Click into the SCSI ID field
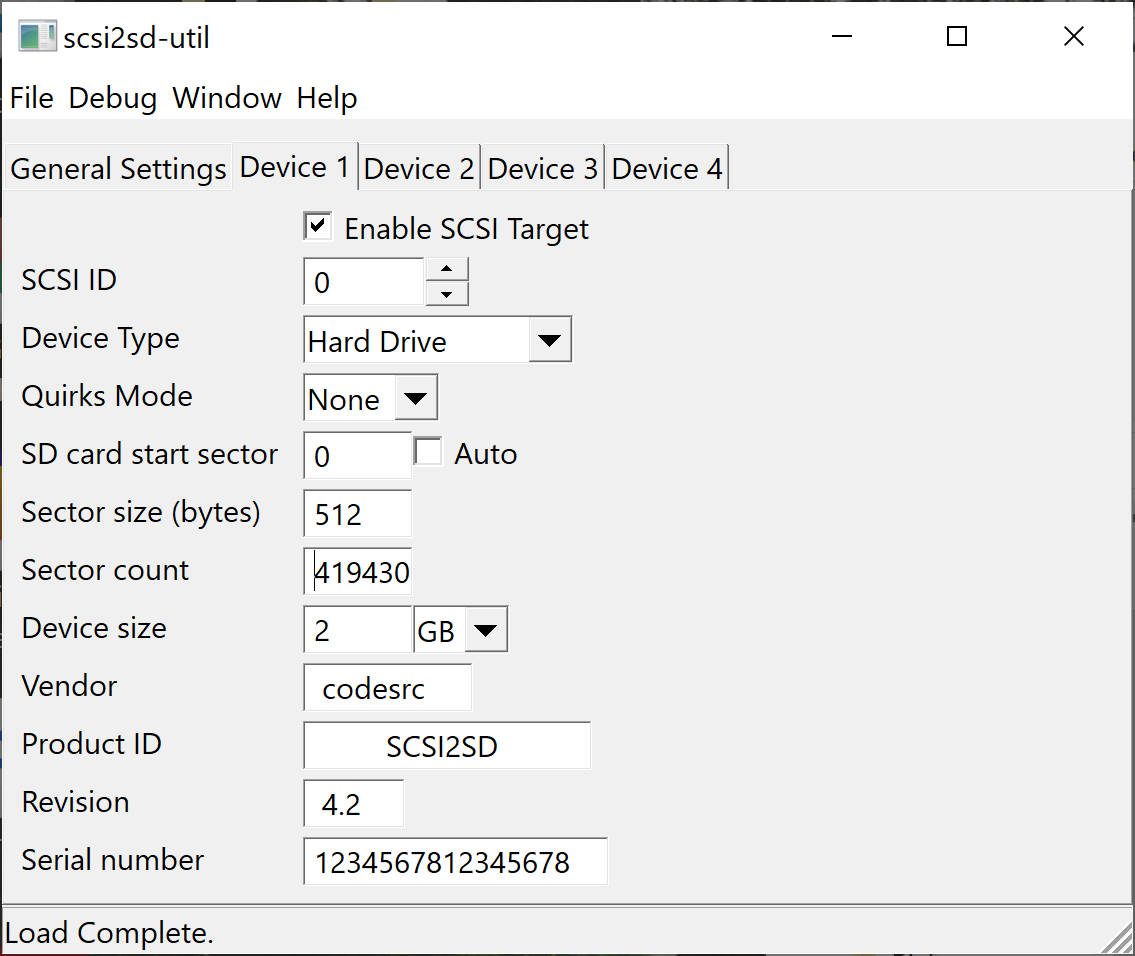1135x956 pixels. coord(364,282)
